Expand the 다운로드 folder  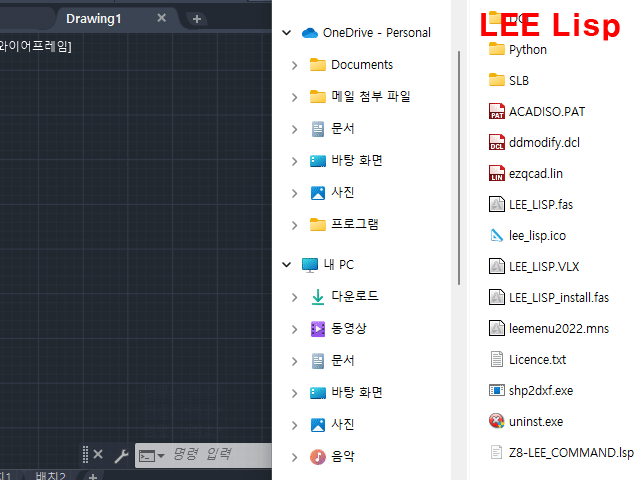click(295, 297)
